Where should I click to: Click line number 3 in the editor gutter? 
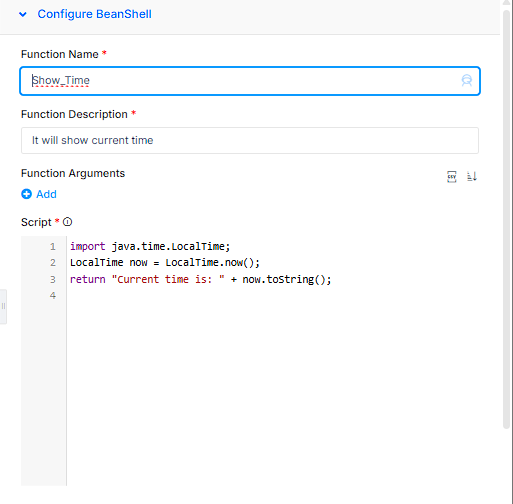click(53, 279)
